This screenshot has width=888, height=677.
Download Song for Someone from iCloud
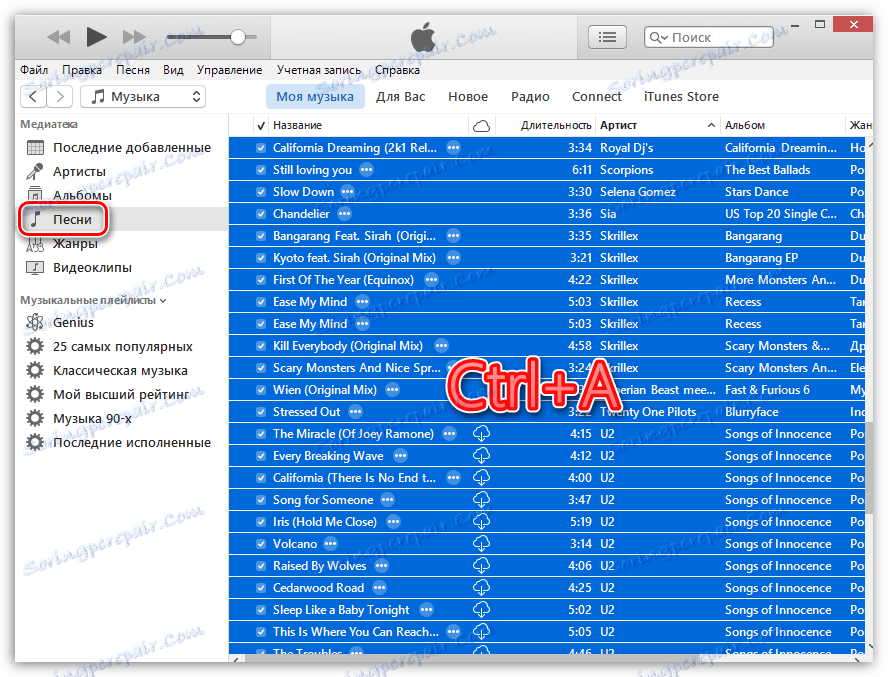pyautogui.click(x=481, y=500)
